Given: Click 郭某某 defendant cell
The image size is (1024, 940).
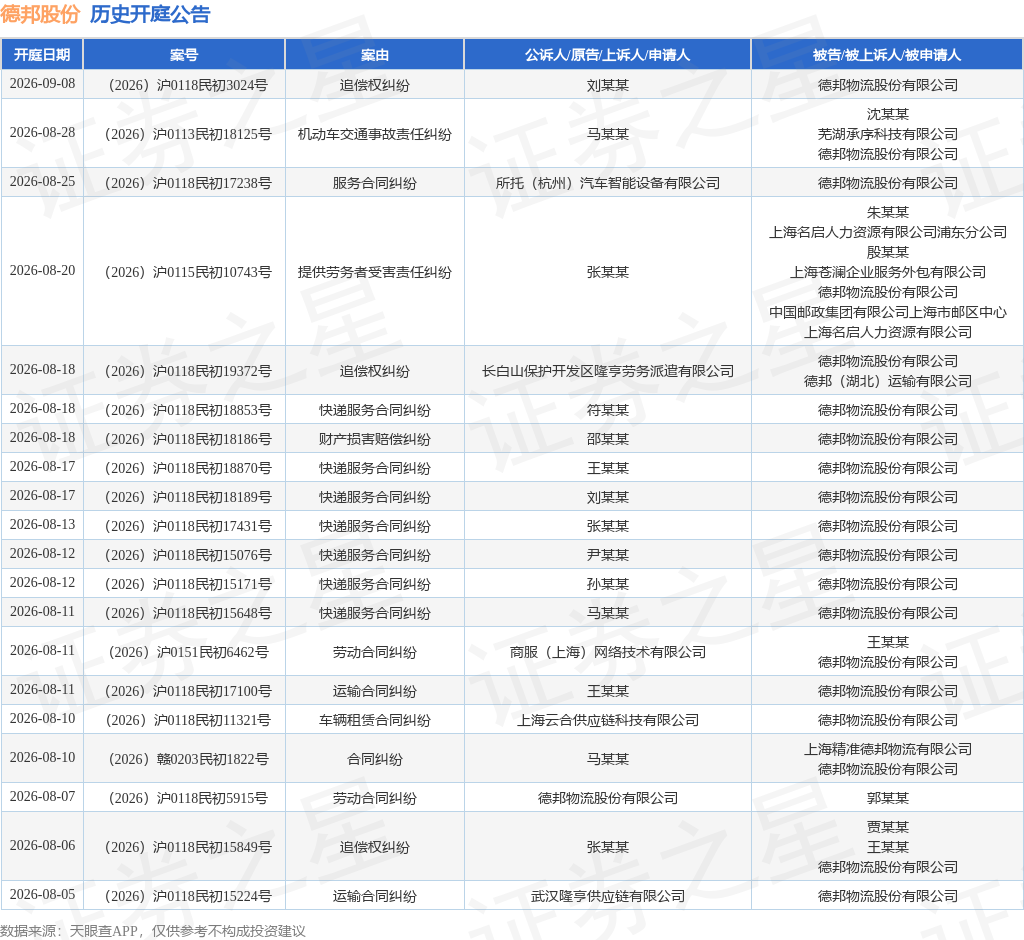Looking at the screenshot, I should [887, 798].
